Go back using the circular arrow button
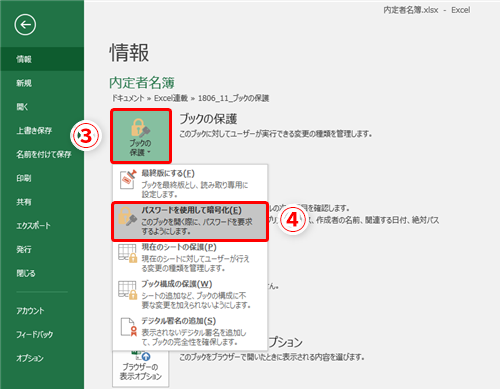 (25, 25)
